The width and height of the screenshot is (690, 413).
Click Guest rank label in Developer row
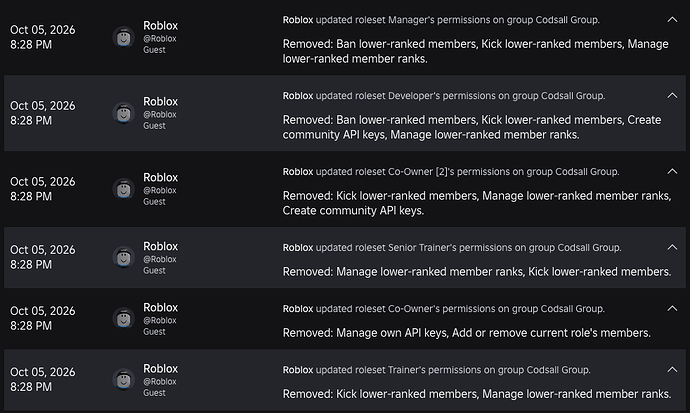154,126
